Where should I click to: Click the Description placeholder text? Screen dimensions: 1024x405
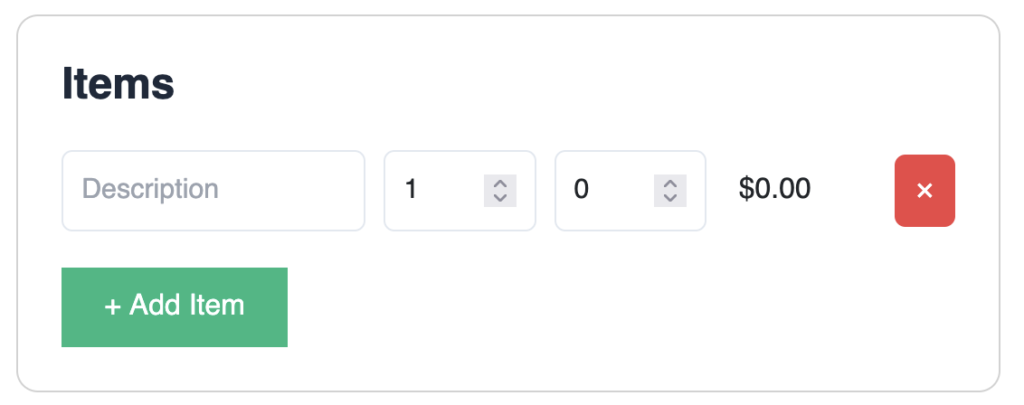coord(150,189)
